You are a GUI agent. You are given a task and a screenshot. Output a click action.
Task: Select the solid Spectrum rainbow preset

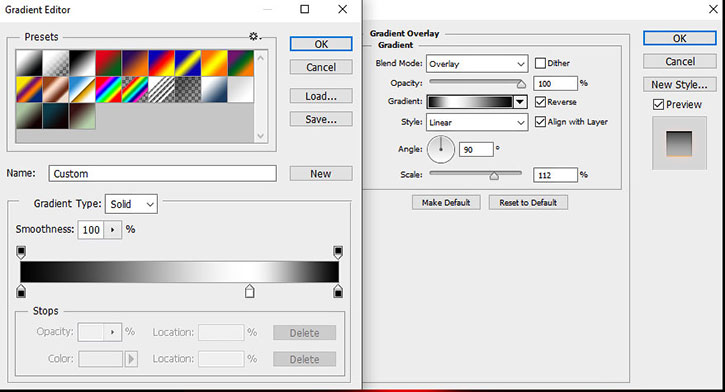click(108, 89)
